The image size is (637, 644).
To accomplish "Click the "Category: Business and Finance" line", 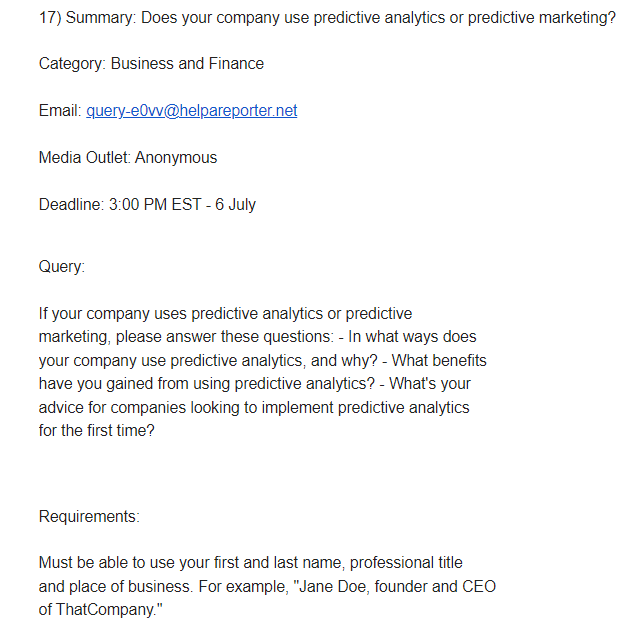I will tap(151, 64).
